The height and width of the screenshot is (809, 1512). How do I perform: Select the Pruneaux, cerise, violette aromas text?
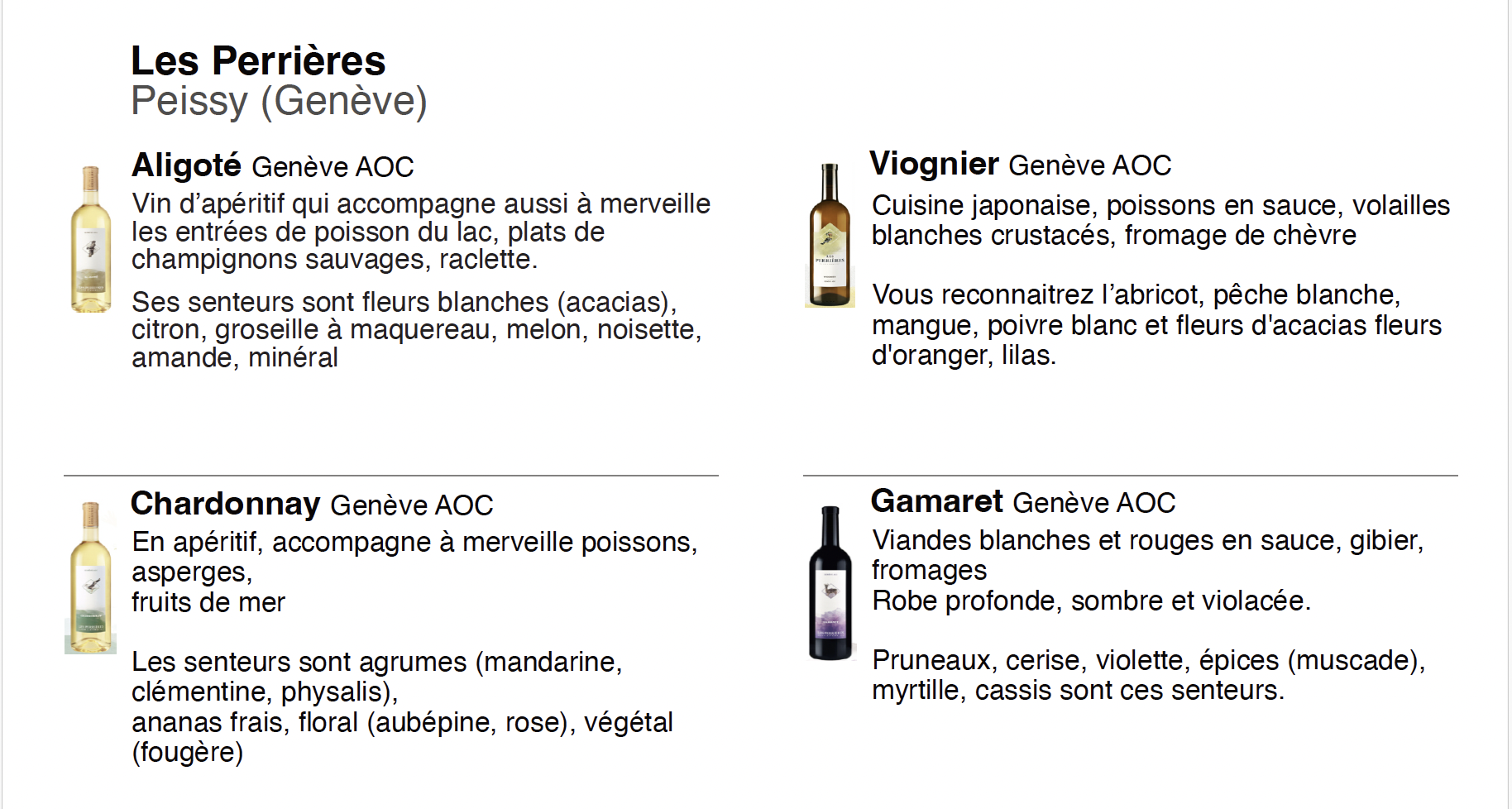click(x=1149, y=675)
